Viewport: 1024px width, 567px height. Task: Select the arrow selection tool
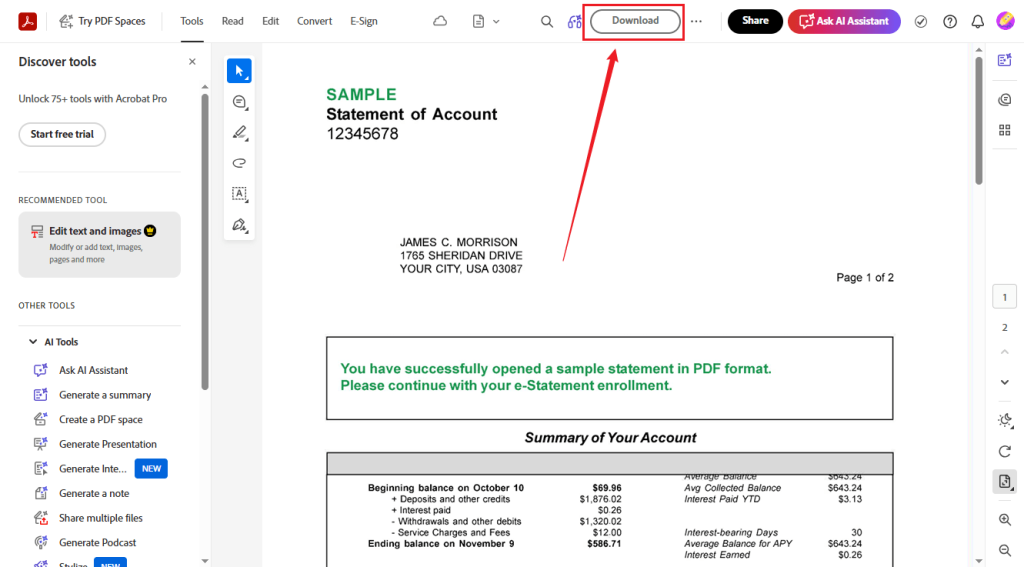click(239, 71)
